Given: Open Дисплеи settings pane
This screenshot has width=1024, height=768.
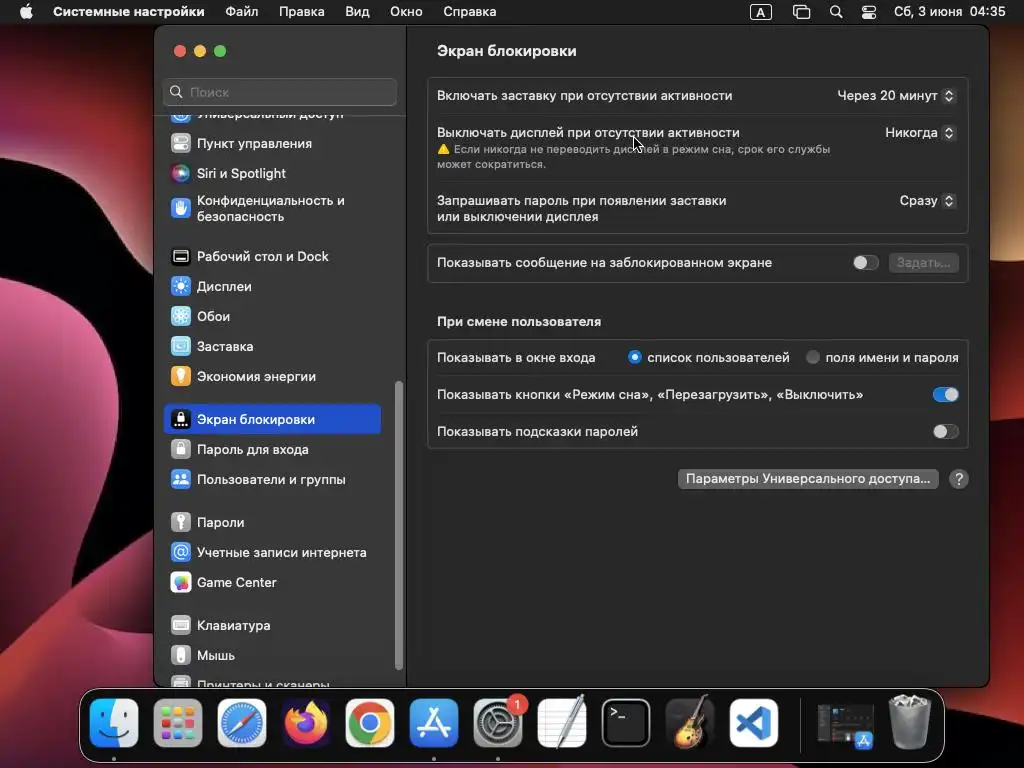Looking at the screenshot, I should pyautogui.click(x=272, y=286).
